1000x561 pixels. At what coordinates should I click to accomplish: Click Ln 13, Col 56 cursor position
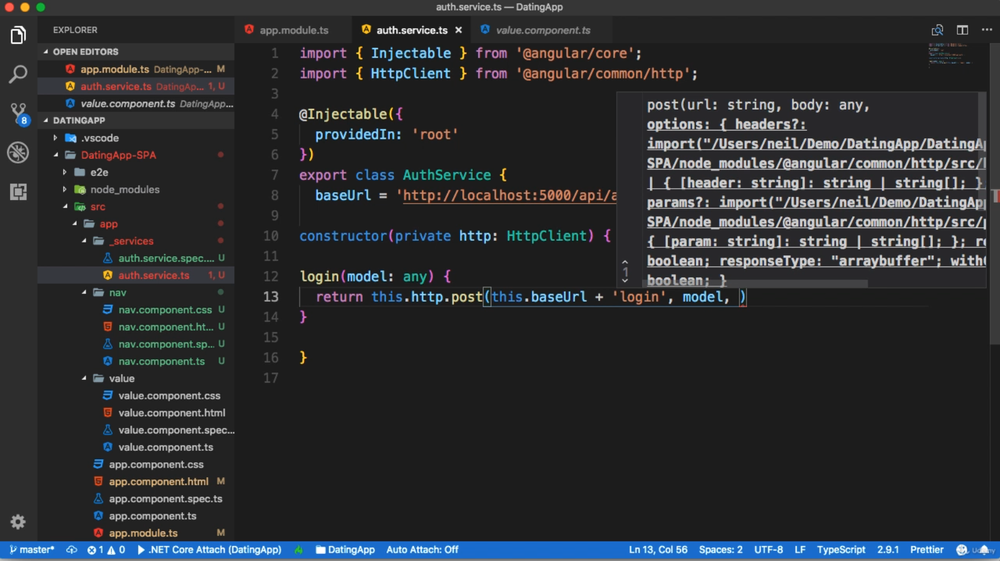(x=658, y=550)
